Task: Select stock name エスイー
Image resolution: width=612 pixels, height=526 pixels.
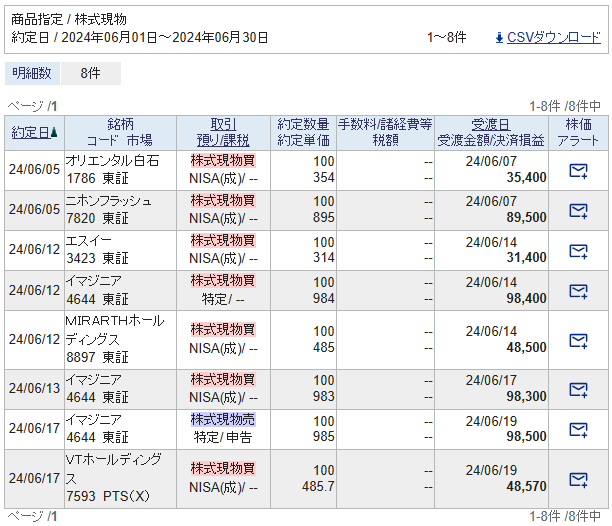Action: point(89,241)
